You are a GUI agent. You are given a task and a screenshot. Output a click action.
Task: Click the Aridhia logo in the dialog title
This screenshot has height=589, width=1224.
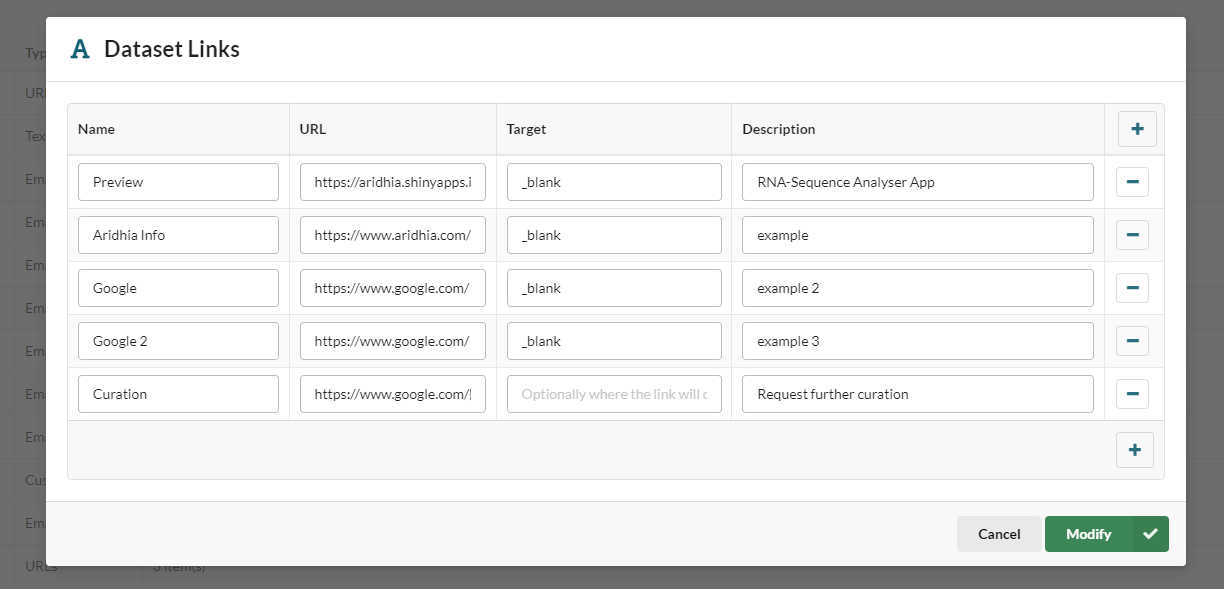pos(80,49)
